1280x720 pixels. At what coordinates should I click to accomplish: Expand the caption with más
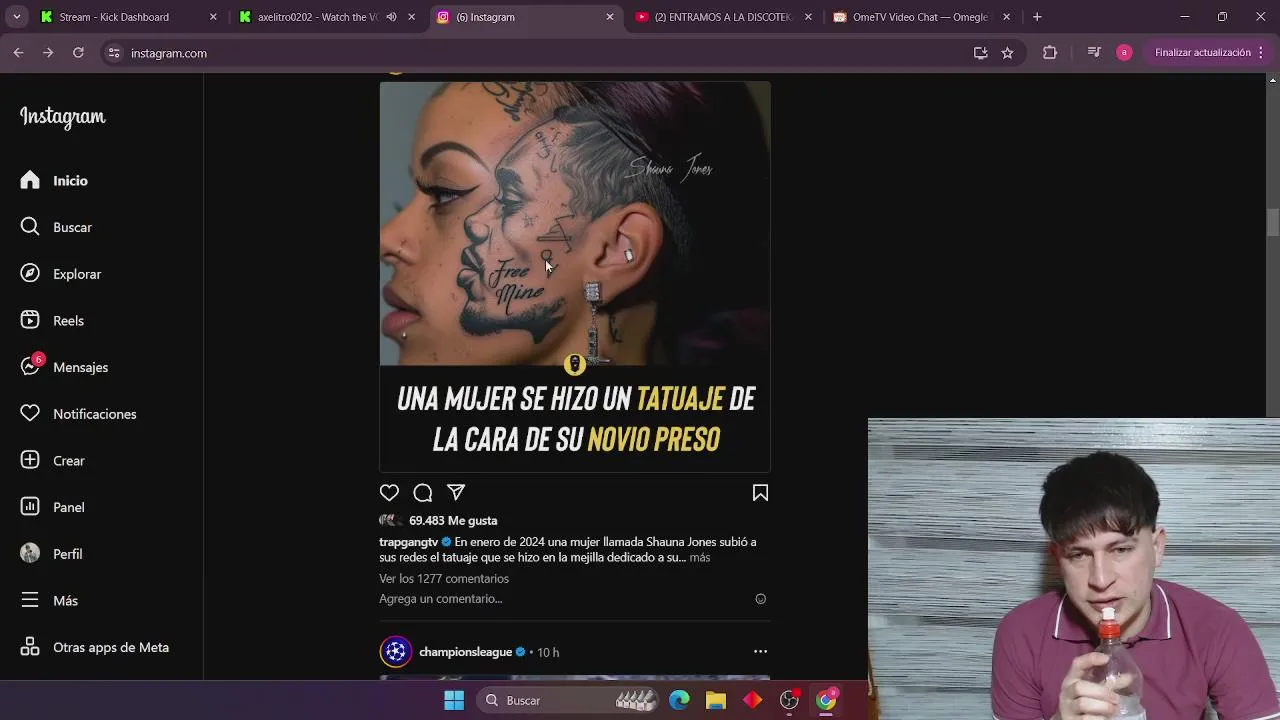700,557
